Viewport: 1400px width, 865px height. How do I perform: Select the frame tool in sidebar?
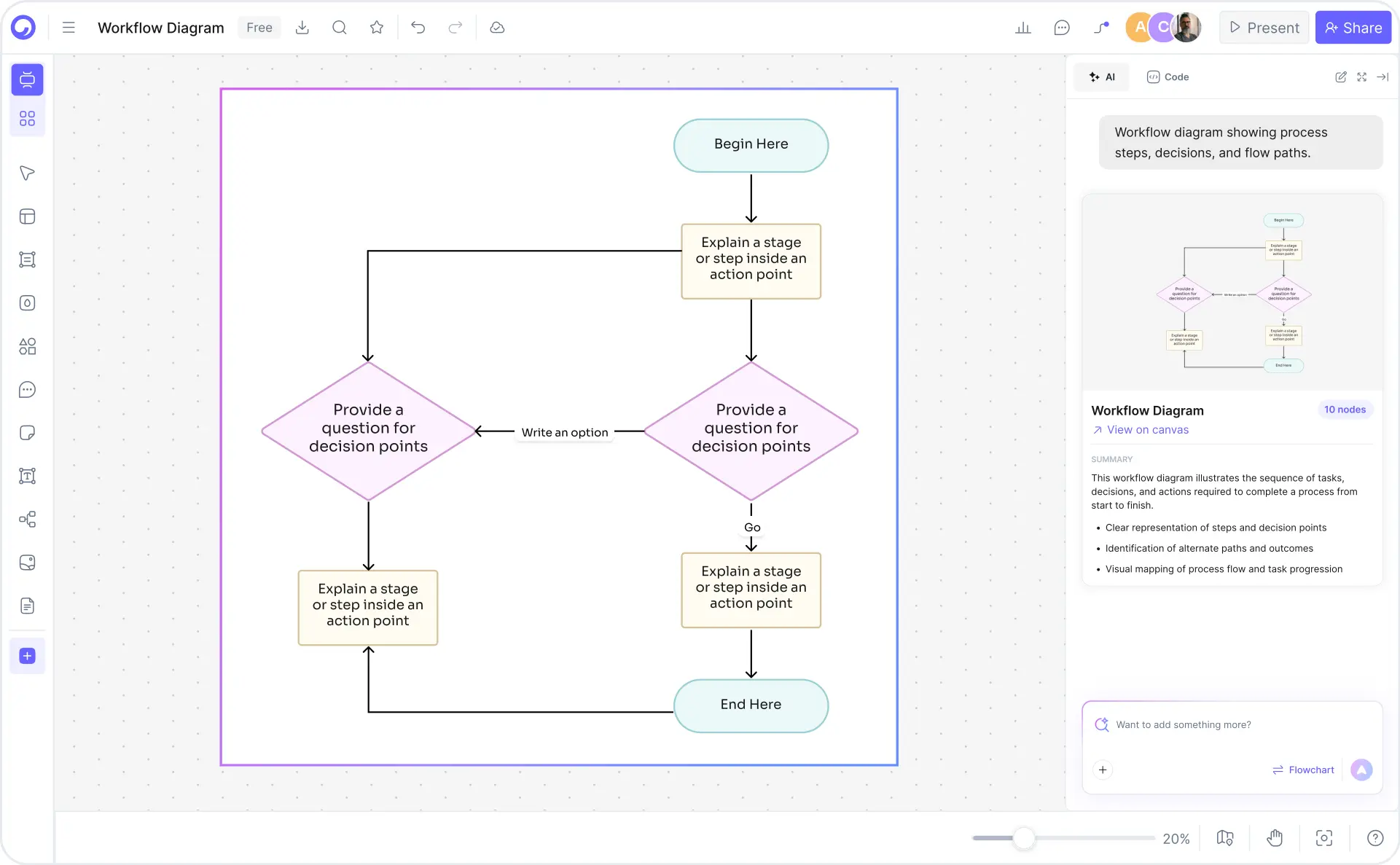[27, 259]
